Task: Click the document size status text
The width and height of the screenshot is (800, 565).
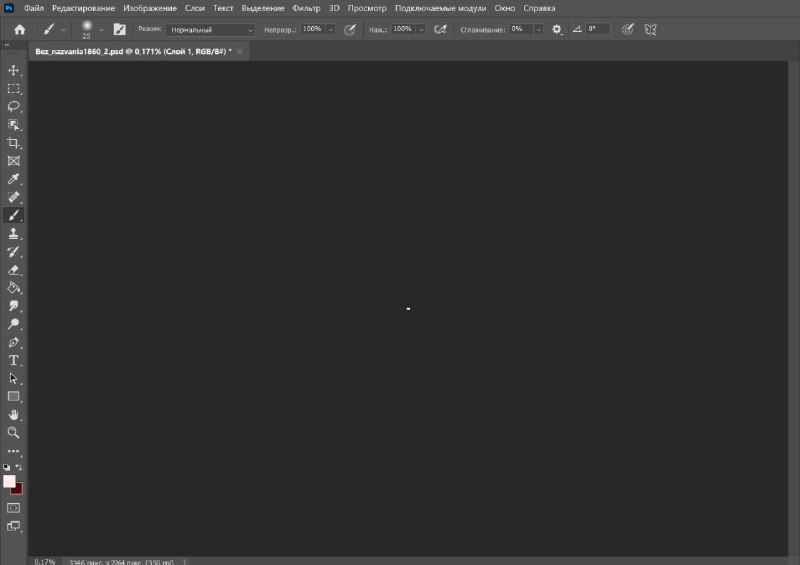Action: pyautogui.click(x=121, y=562)
